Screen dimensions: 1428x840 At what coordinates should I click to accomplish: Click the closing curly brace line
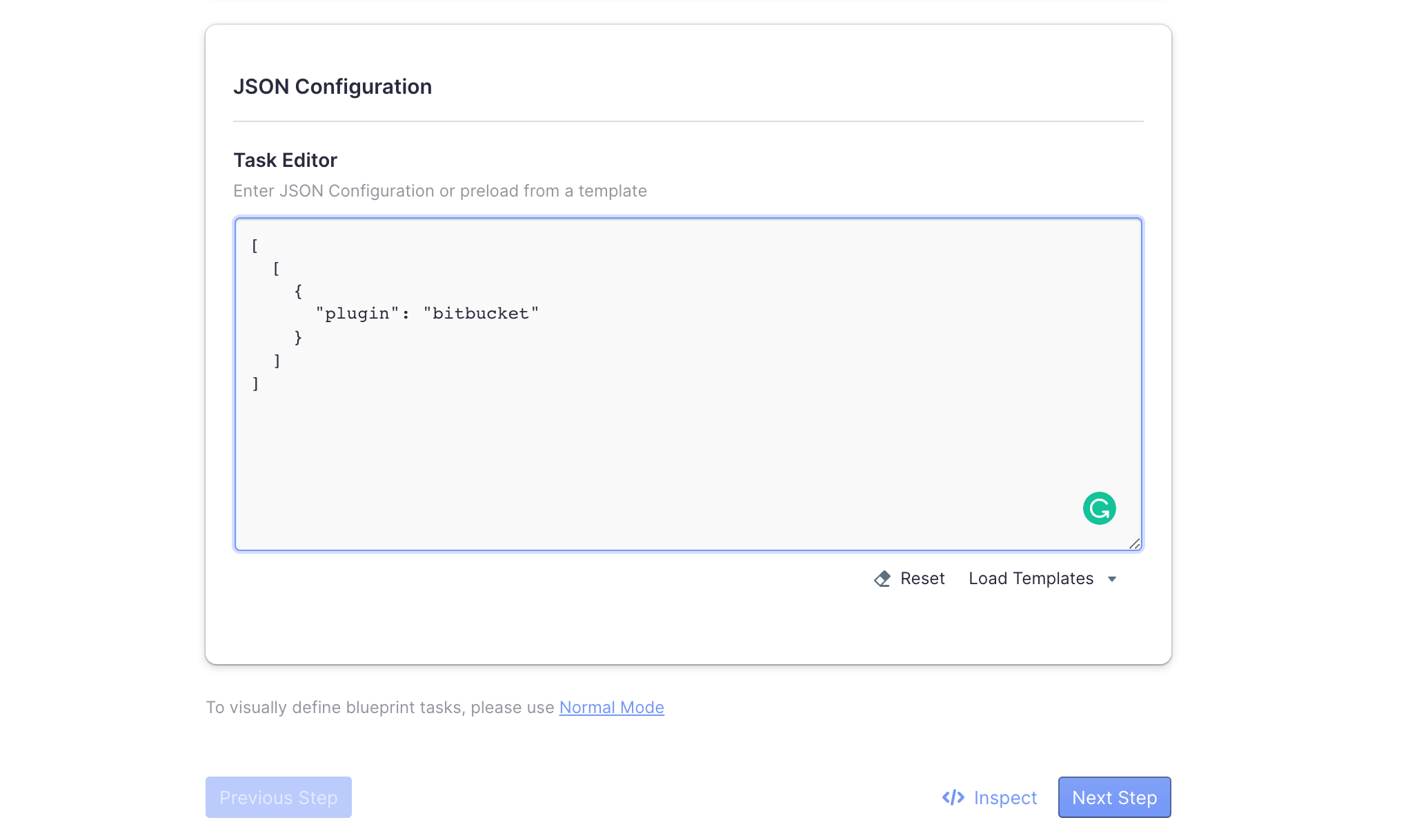coord(298,337)
